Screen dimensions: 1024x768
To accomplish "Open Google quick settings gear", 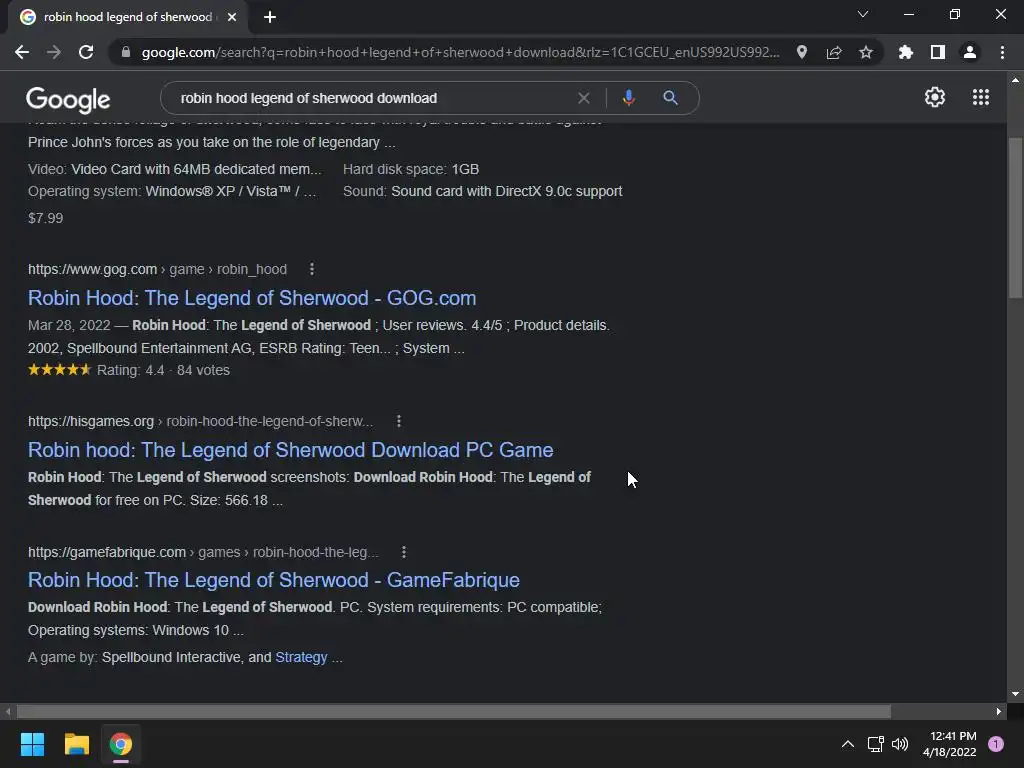I will point(935,97).
